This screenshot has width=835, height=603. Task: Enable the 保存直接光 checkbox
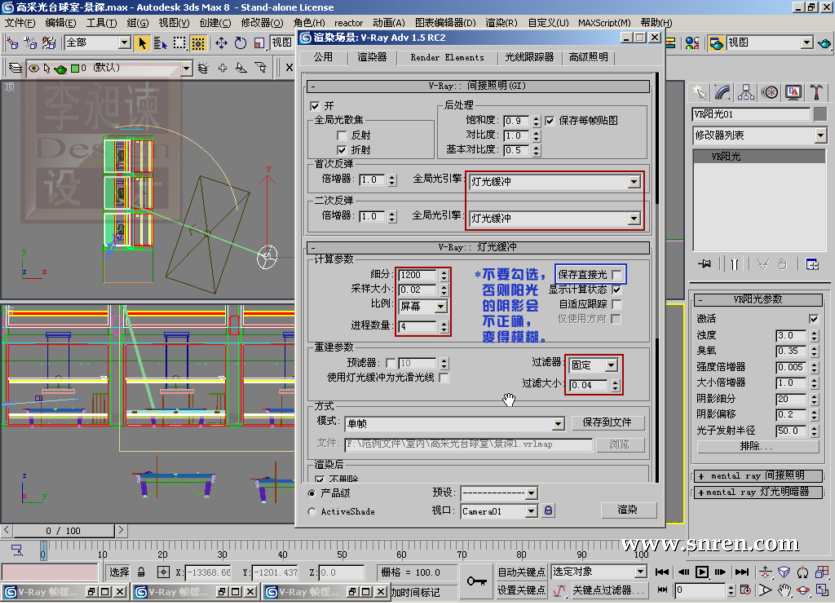coord(617,274)
